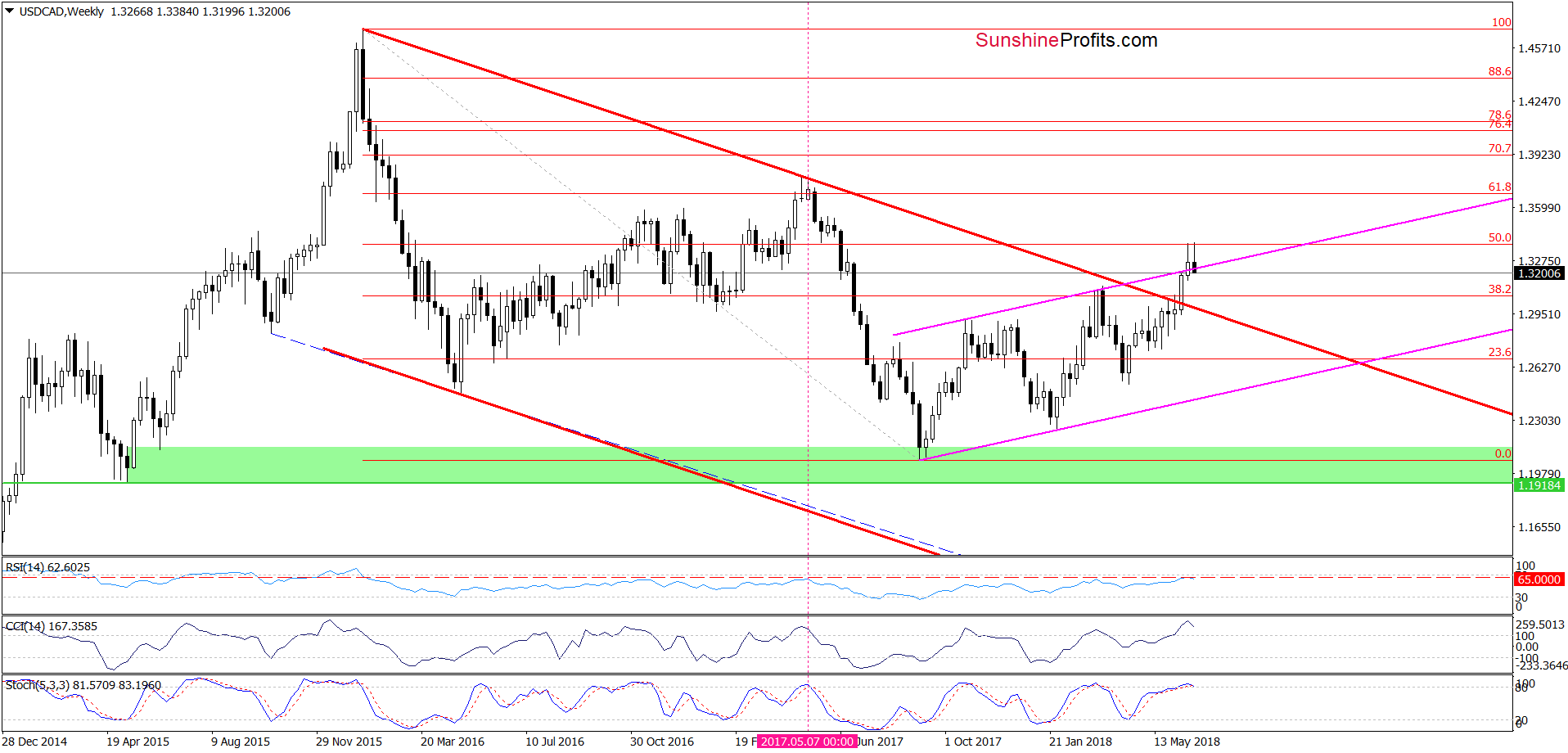Image resolution: width=1568 pixels, height=753 pixels.
Task: Select the 28 Dec 2014 date label
Action: tap(35, 742)
